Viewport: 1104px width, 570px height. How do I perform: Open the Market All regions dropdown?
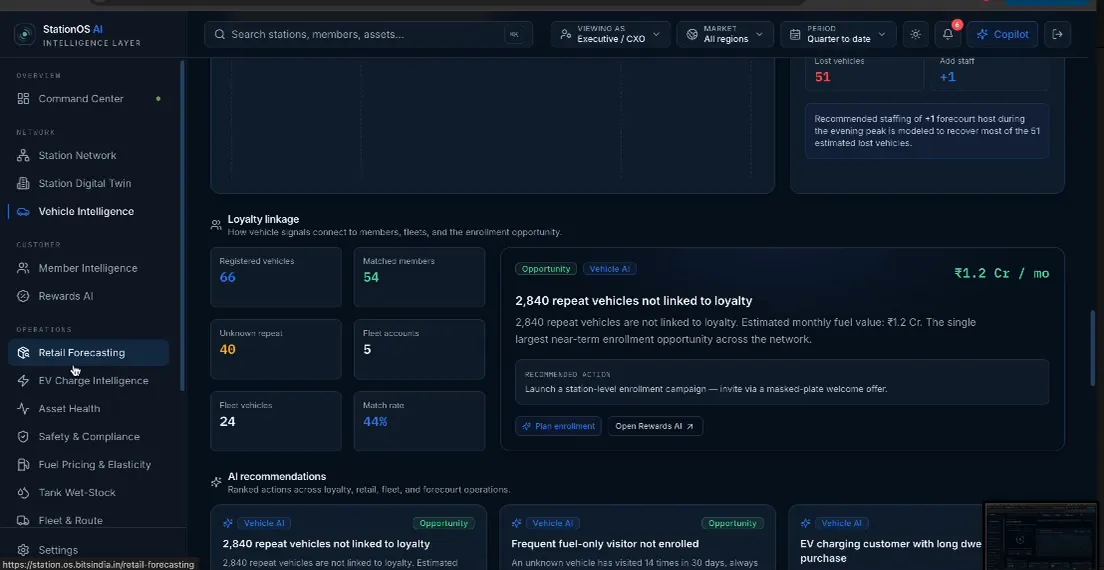pyautogui.click(x=724, y=34)
